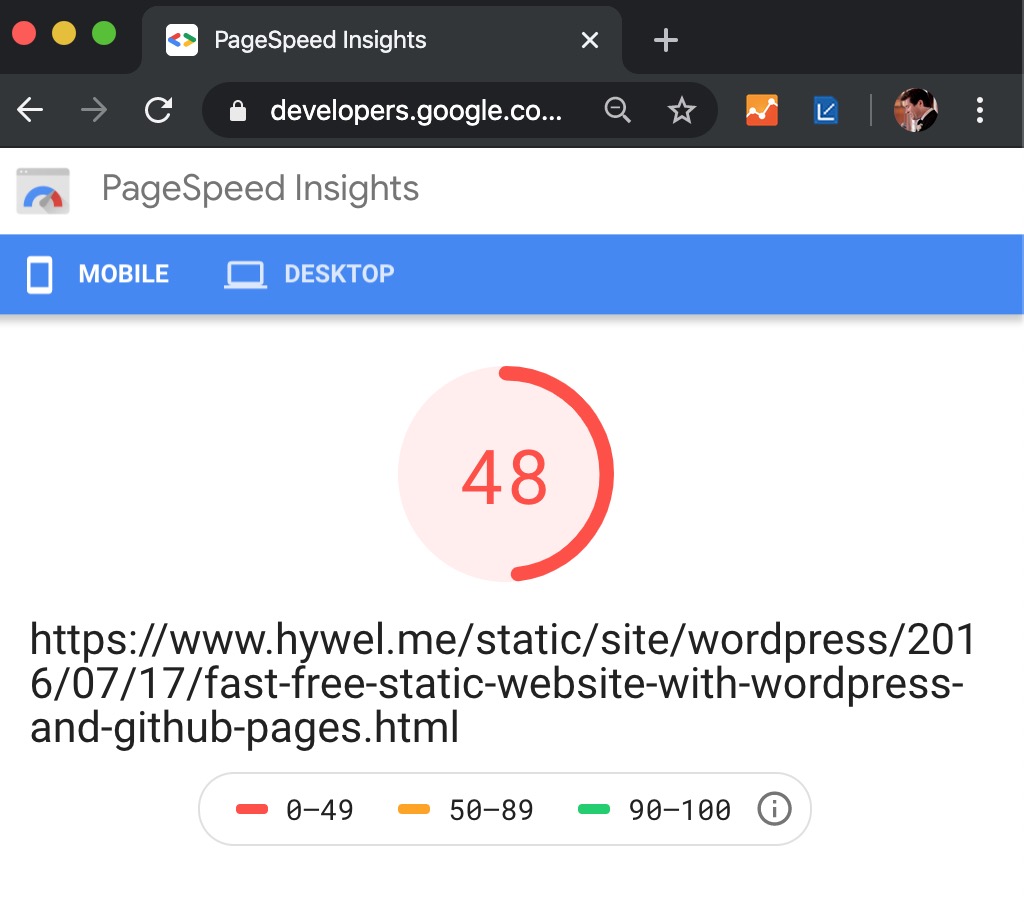This screenshot has width=1024, height=922.
Task: Click the red 0–49 legend swatch
Action: point(252,809)
